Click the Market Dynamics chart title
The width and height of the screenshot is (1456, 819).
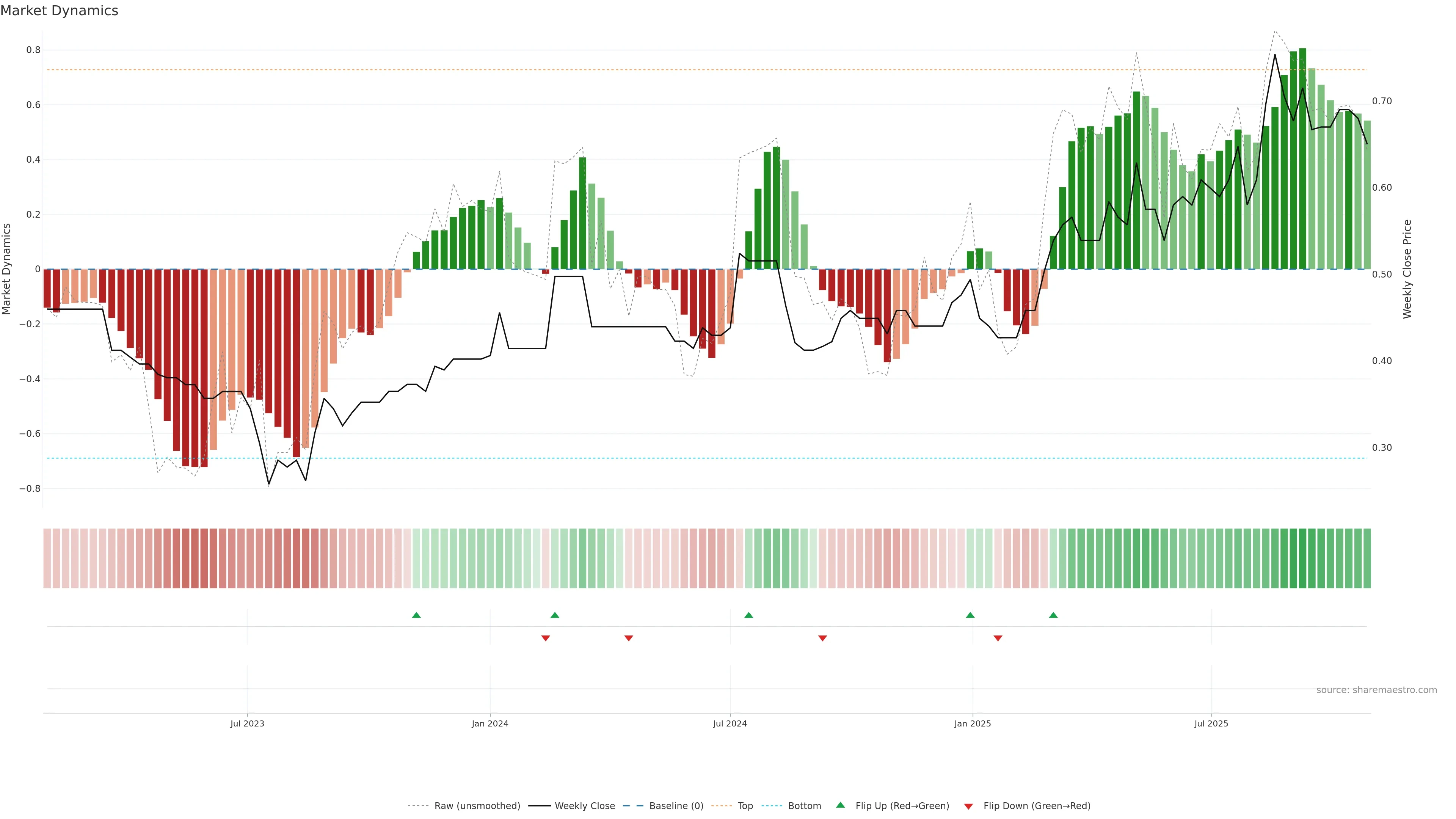(x=60, y=11)
